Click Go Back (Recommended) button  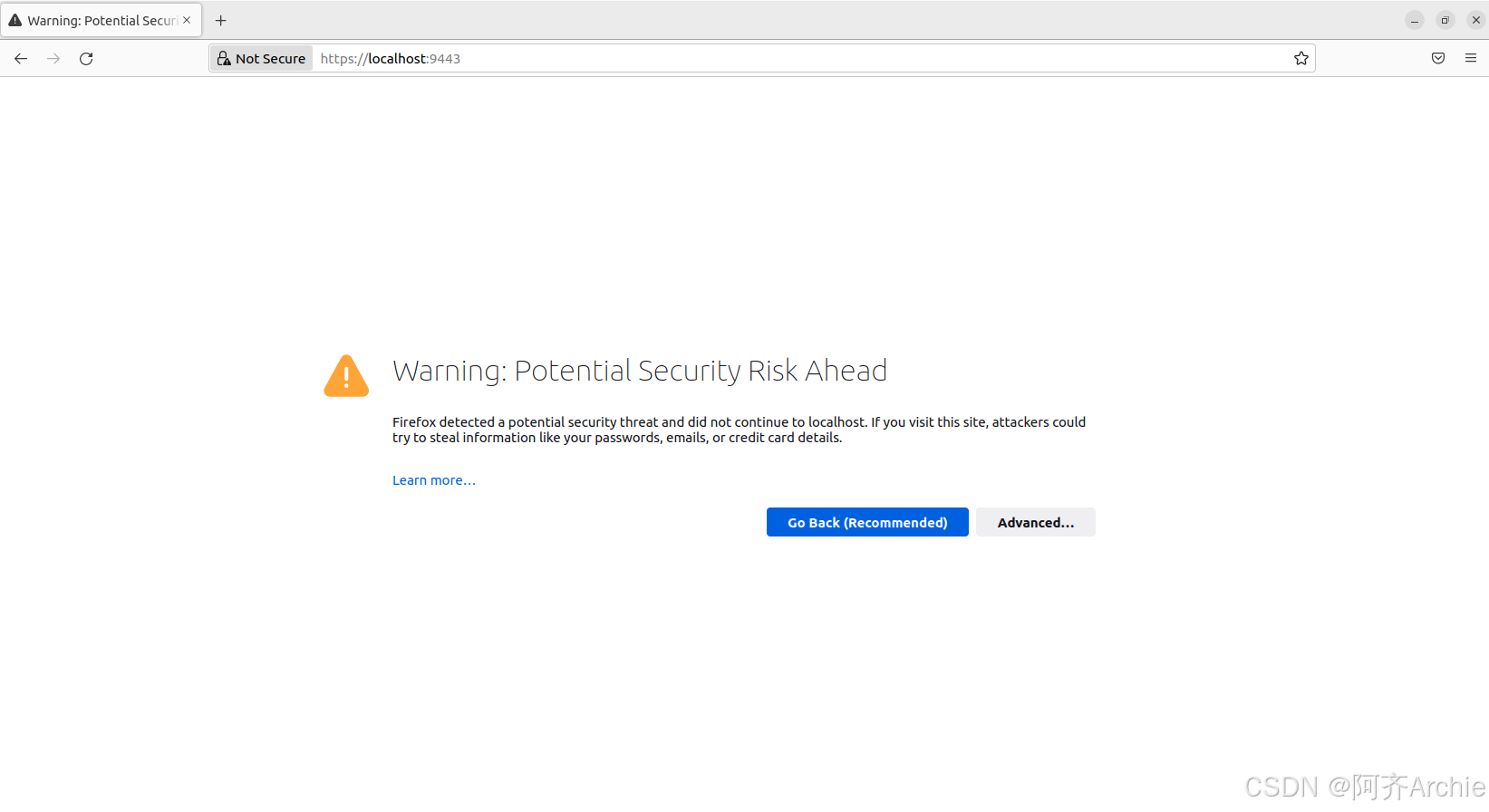tap(867, 522)
